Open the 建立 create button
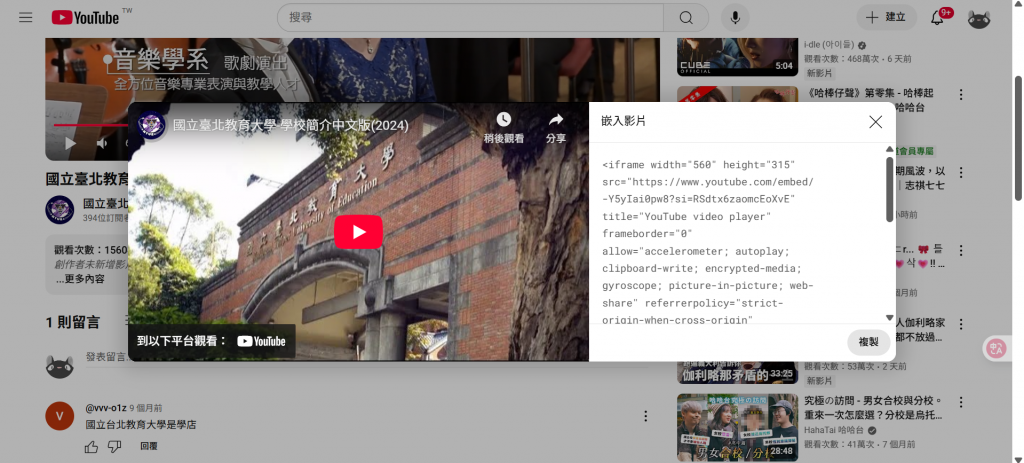1024x463 pixels. [886, 18]
